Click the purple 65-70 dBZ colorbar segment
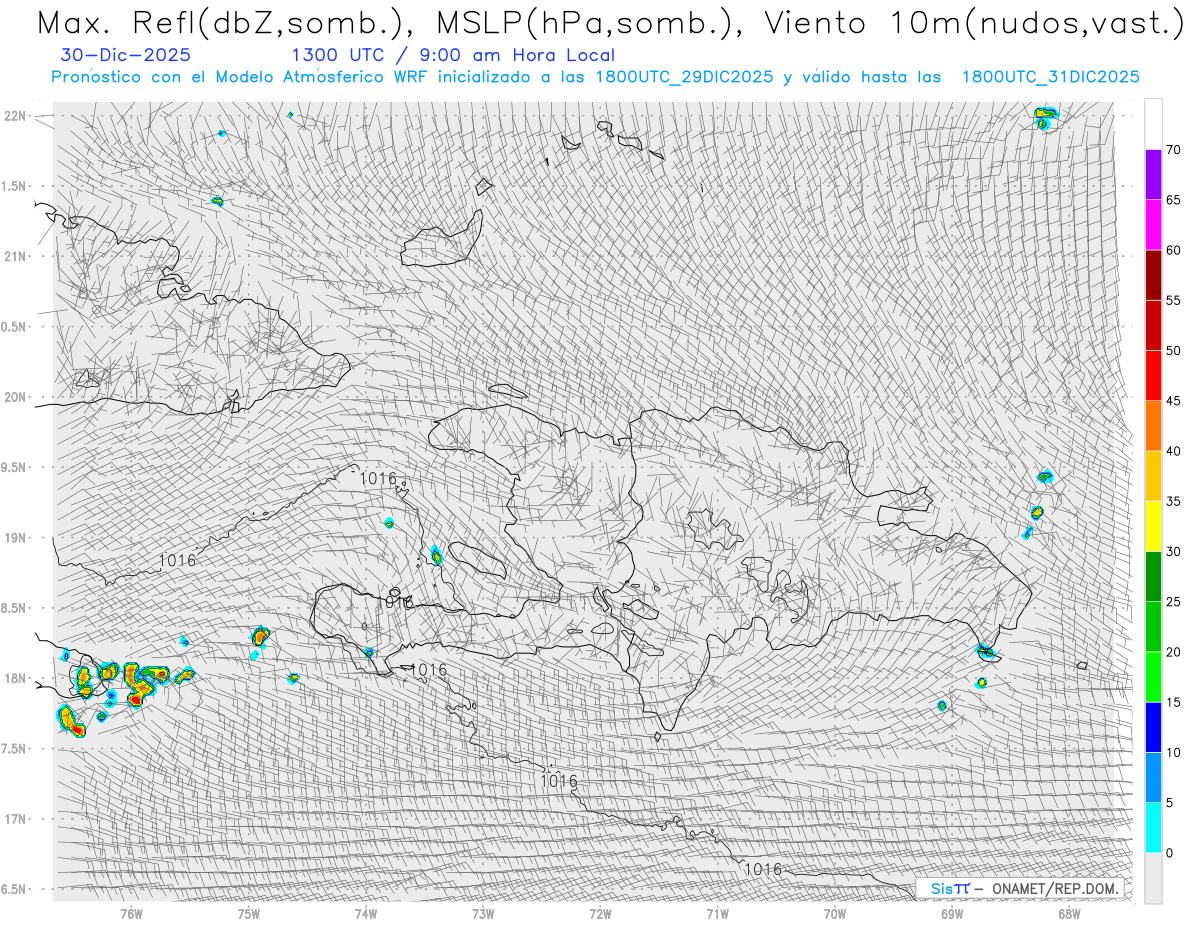 [1153, 175]
